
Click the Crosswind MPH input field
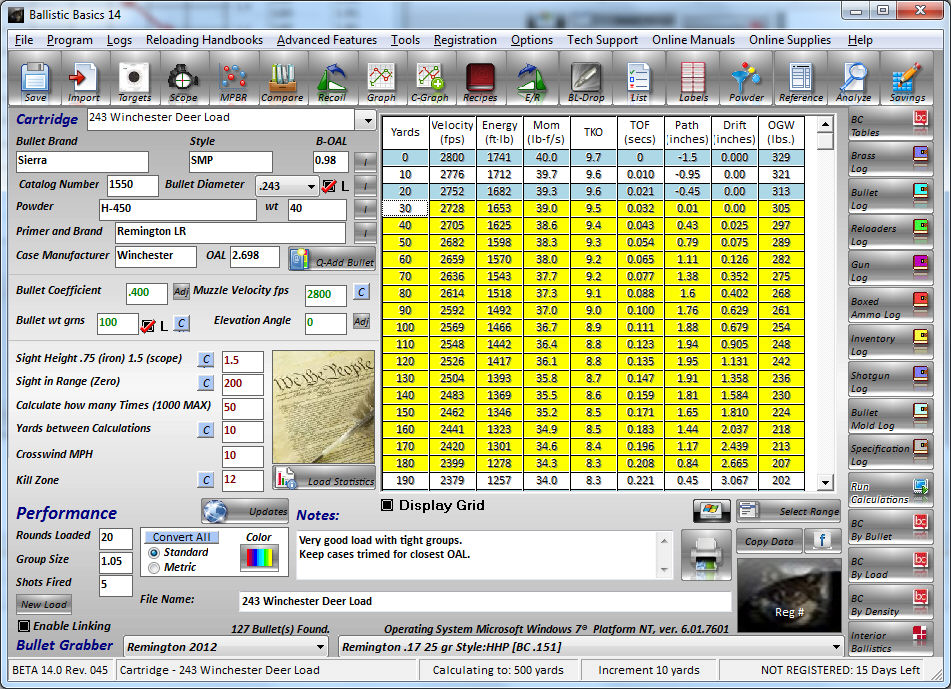[x=242, y=455]
